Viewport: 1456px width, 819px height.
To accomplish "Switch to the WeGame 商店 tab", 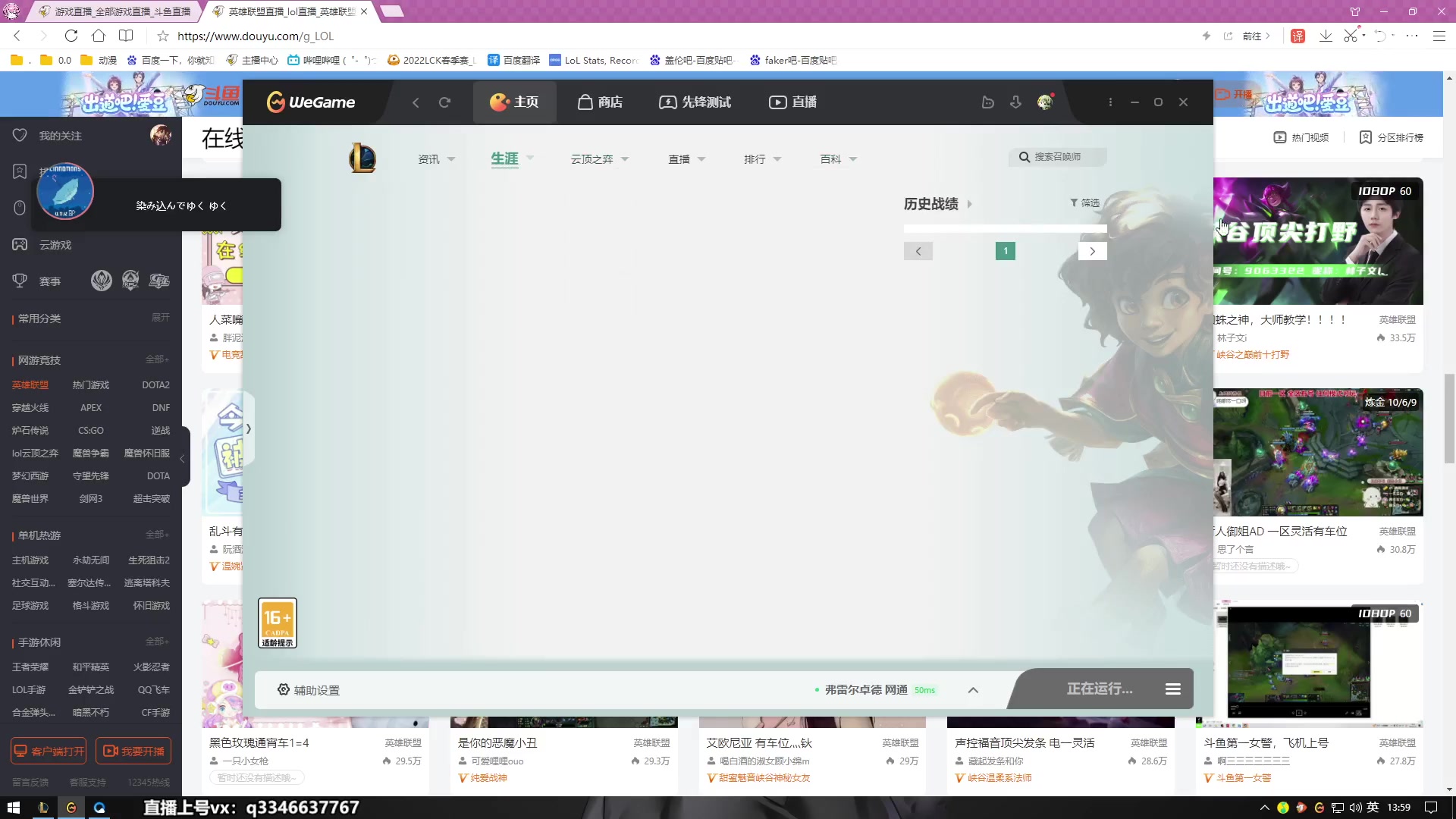I will (x=600, y=102).
